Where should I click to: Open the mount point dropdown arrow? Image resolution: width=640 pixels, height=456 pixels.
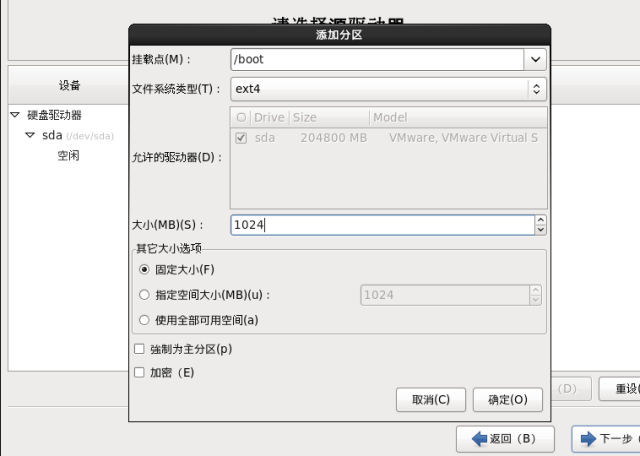pyautogui.click(x=535, y=60)
